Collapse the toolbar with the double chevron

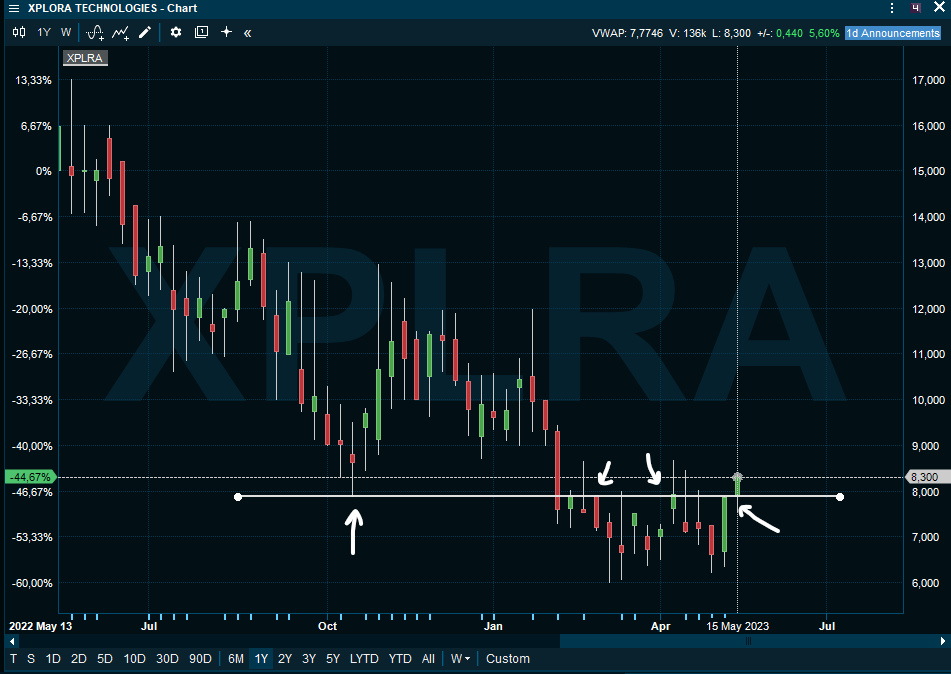click(x=247, y=33)
